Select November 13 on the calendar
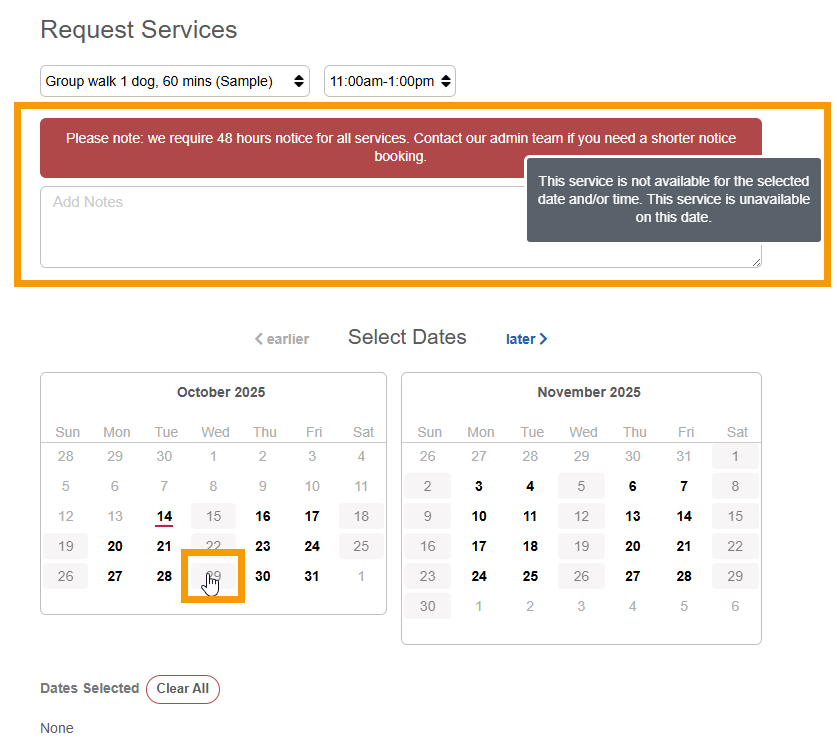The height and width of the screenshot is (746, 837). (x=634, y=516)
